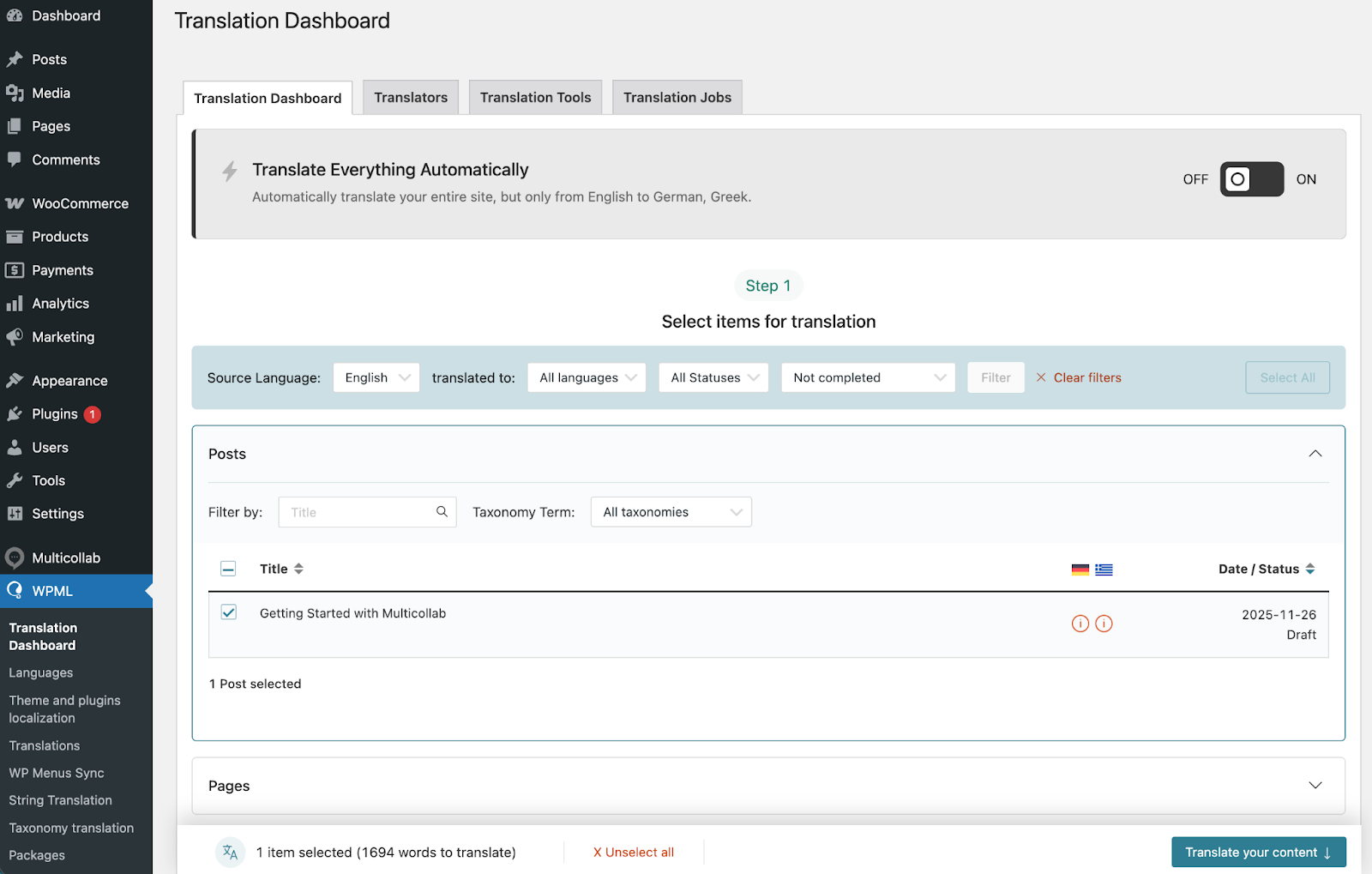Switch to the Translation Jobs tab

[x=677, y=98]
